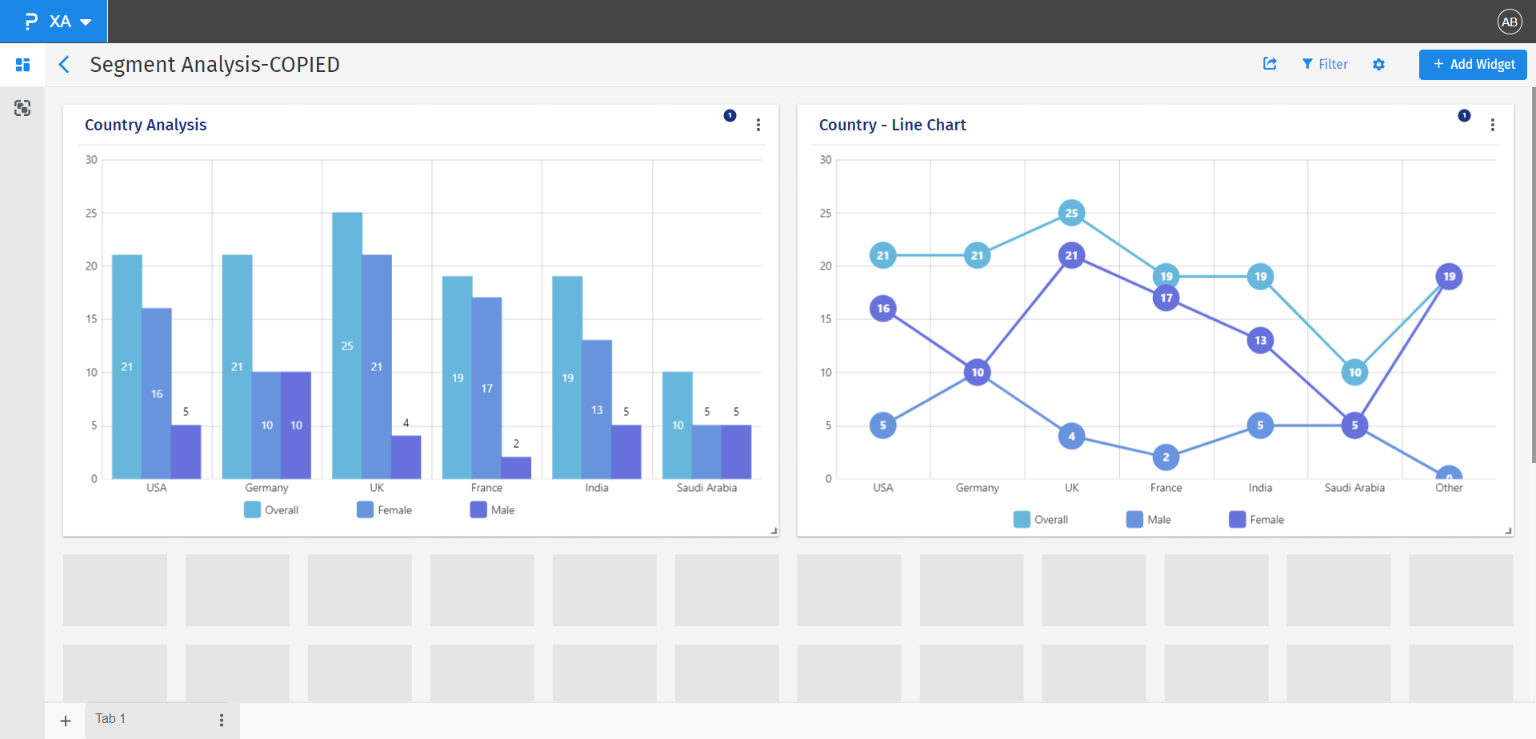This screenshot has width=1536, height=739.
Task: Open the Filter button
Action: point(1324,64)
